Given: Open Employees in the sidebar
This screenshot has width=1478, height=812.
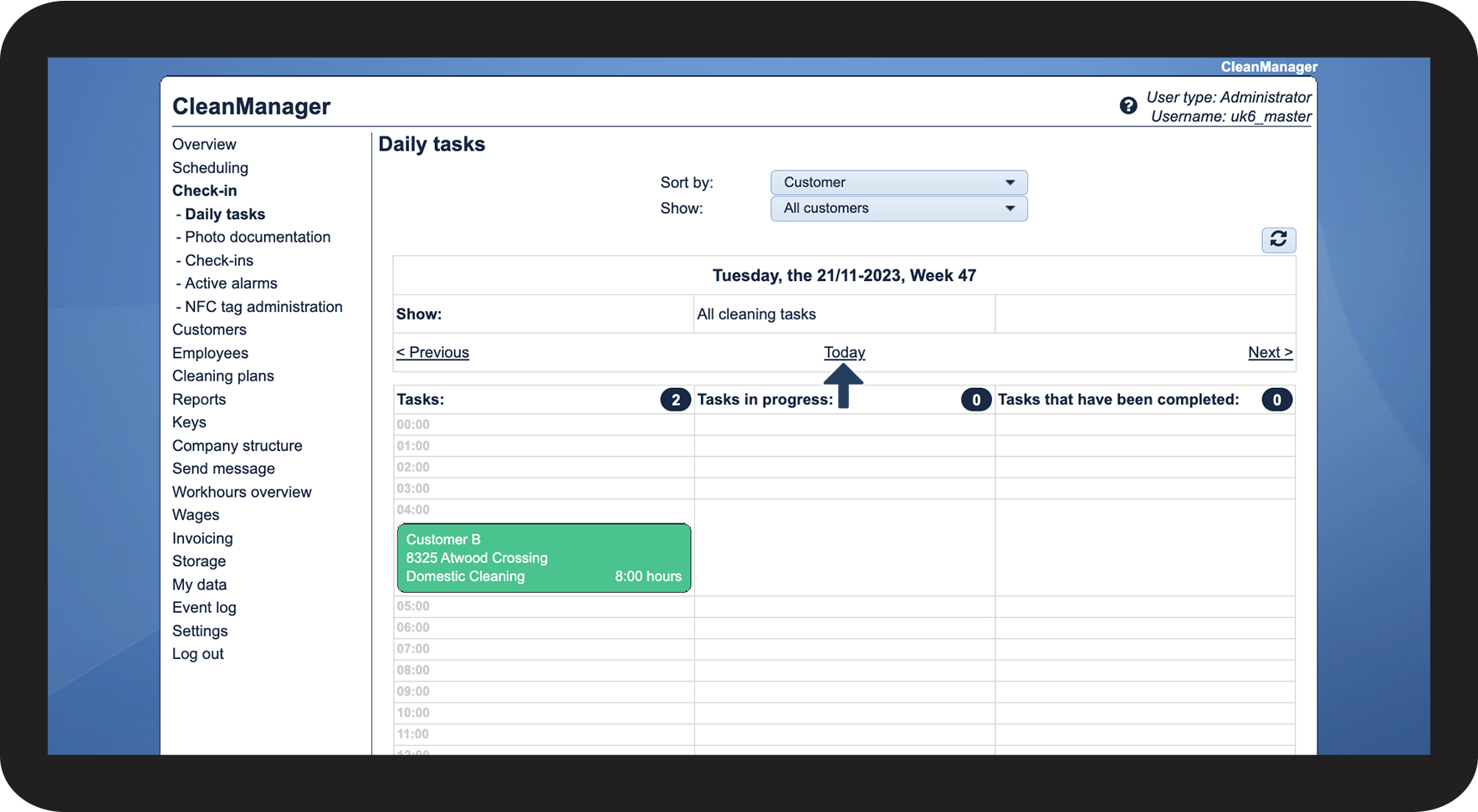Looking at the screenshot, I should pos(210,353).
